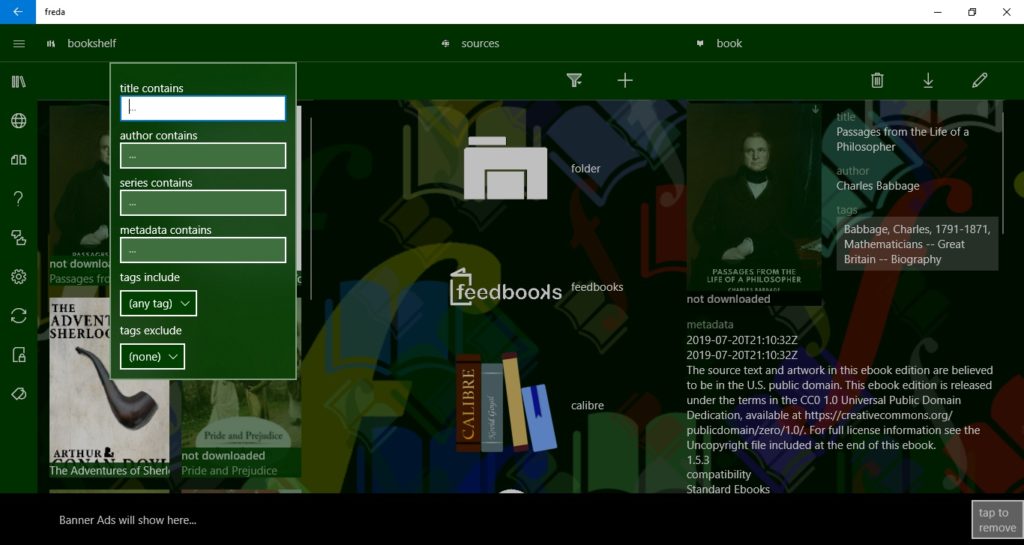This screenshot has width=1024, height=545.
Task: Focus the series contains field
Action: point(203,203)
